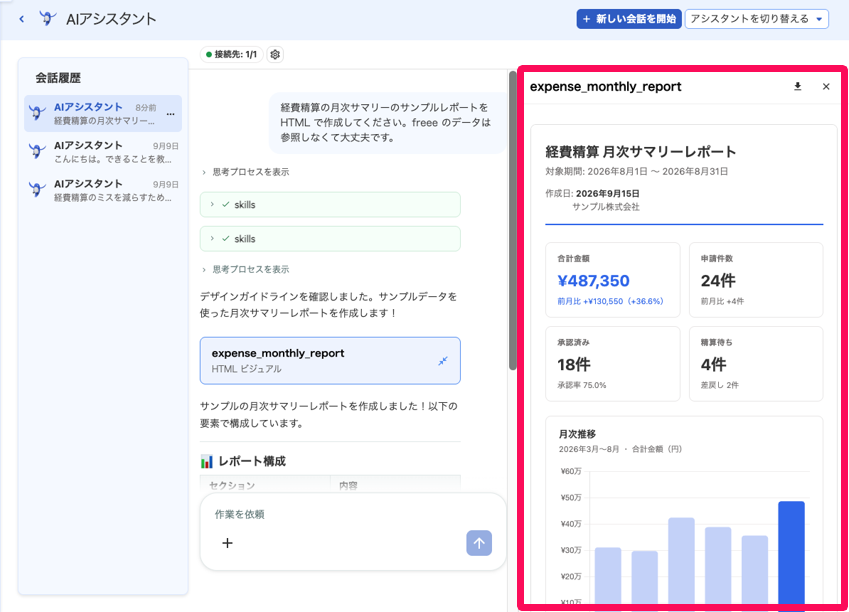Click the レポート構成 chart emoji icon

click(x=207, y=461)
